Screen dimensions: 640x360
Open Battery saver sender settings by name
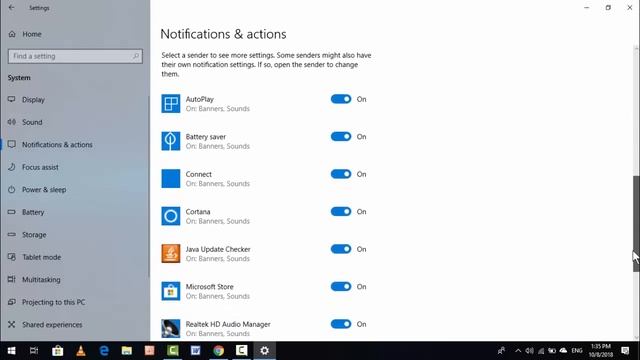(206, 137)
